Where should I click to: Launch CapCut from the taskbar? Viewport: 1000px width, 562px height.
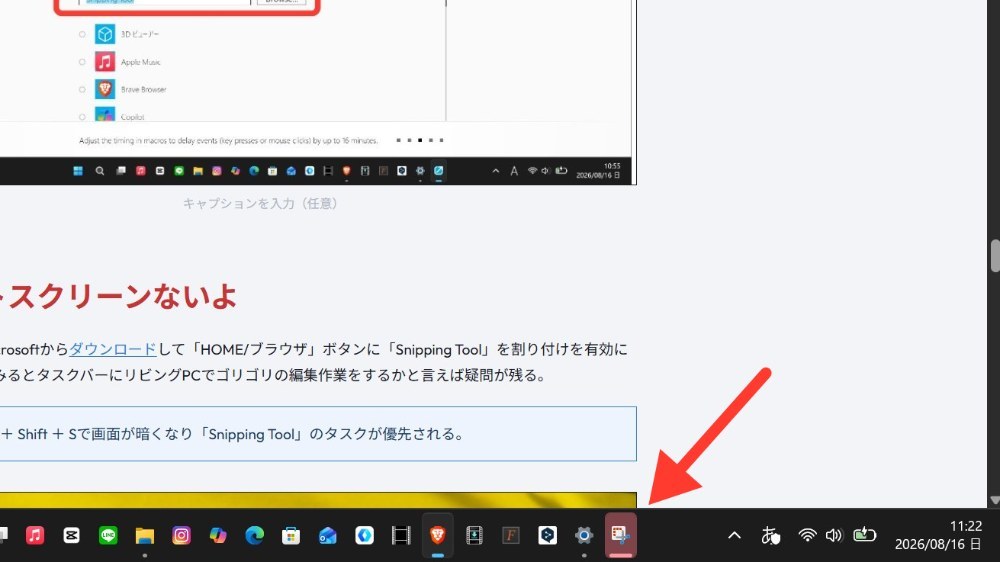click(71, 535)
